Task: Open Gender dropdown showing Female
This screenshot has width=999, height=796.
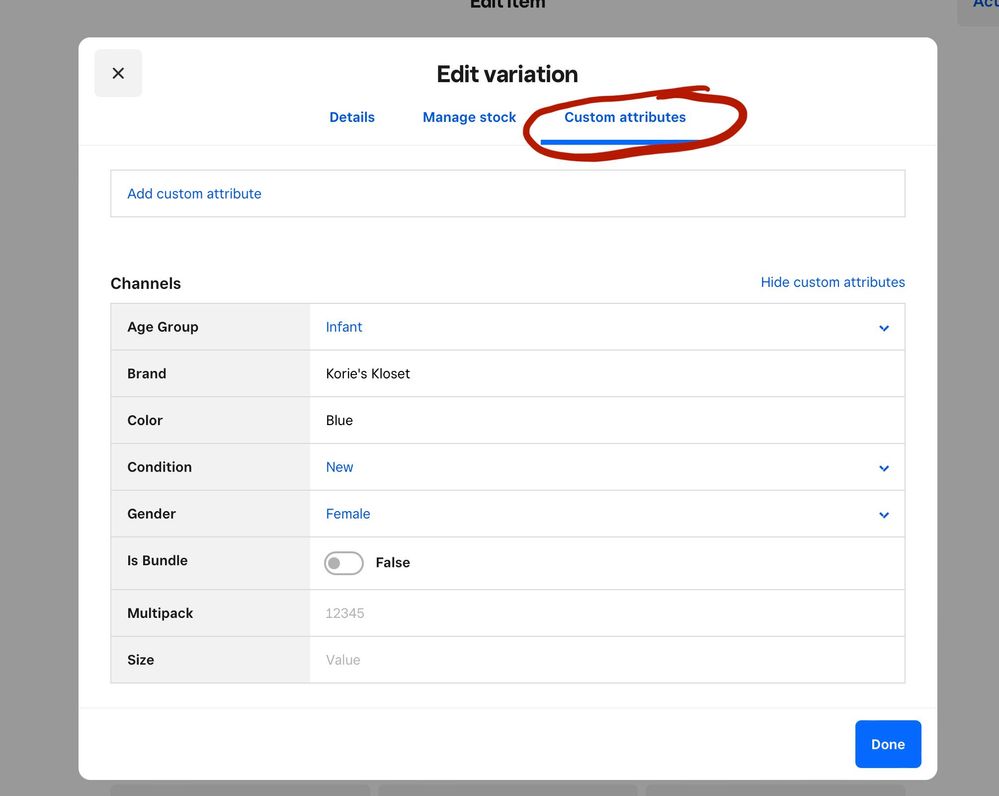Action: click(x=600, y=514)
